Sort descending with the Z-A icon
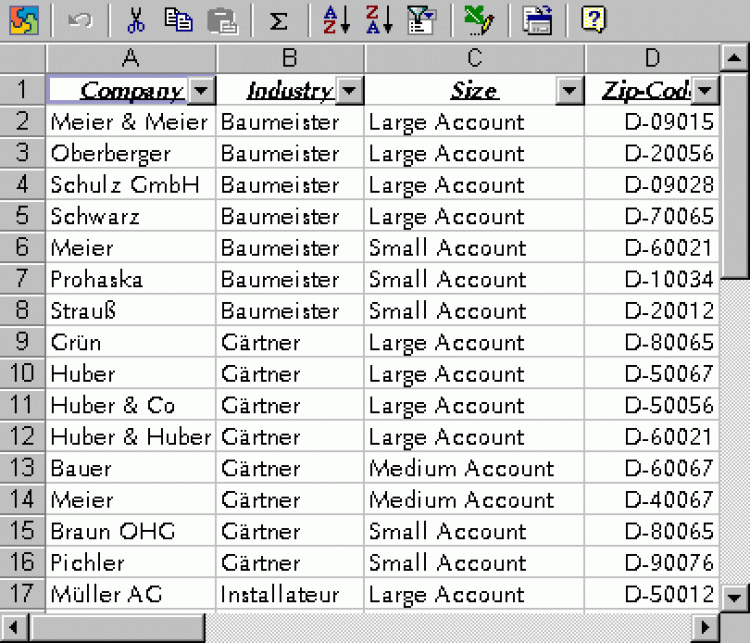 [379, 20]
